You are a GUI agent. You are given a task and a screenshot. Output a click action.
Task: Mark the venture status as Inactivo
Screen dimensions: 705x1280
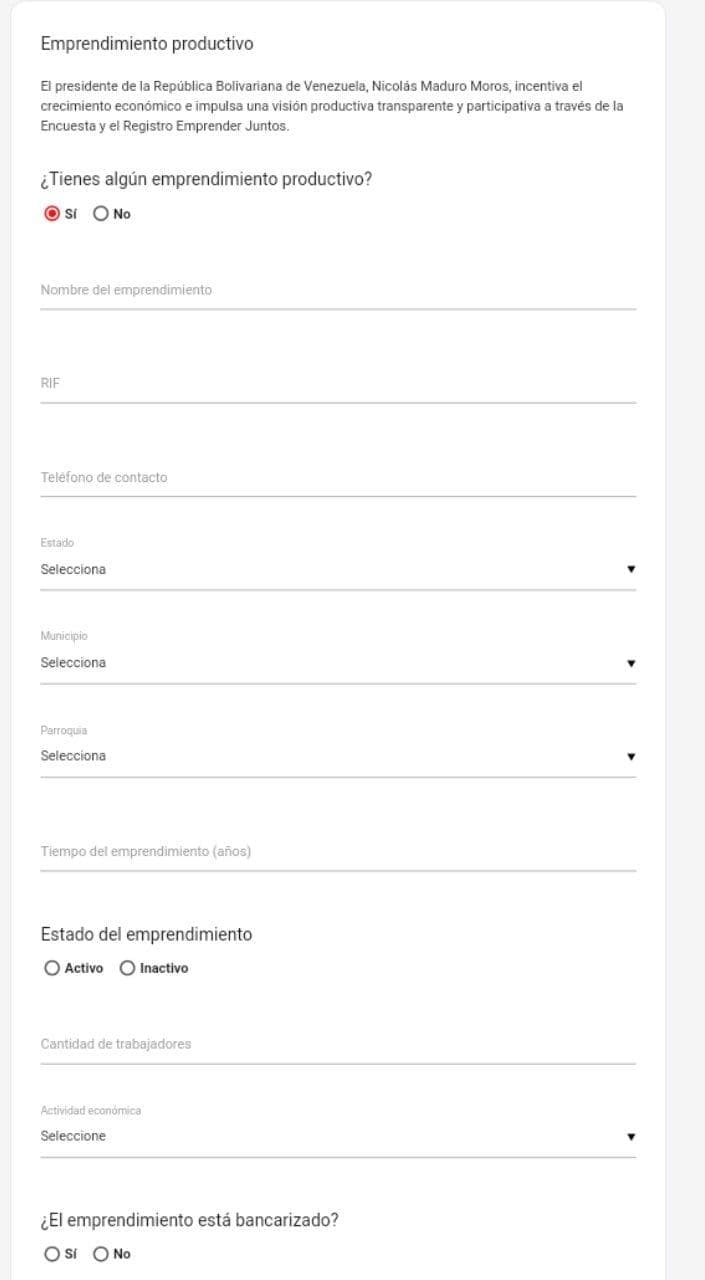coord(128,968)
